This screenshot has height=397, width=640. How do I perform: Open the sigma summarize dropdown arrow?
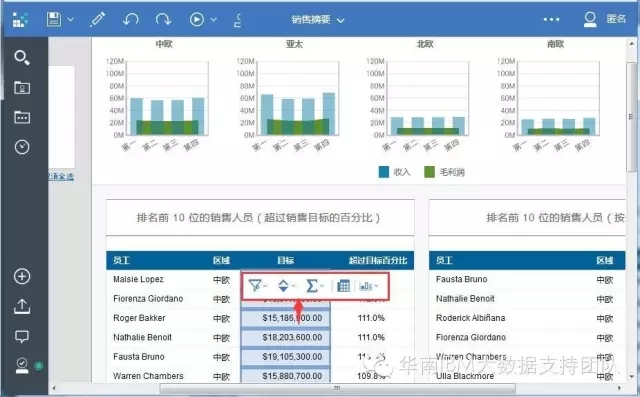(322, 286)
